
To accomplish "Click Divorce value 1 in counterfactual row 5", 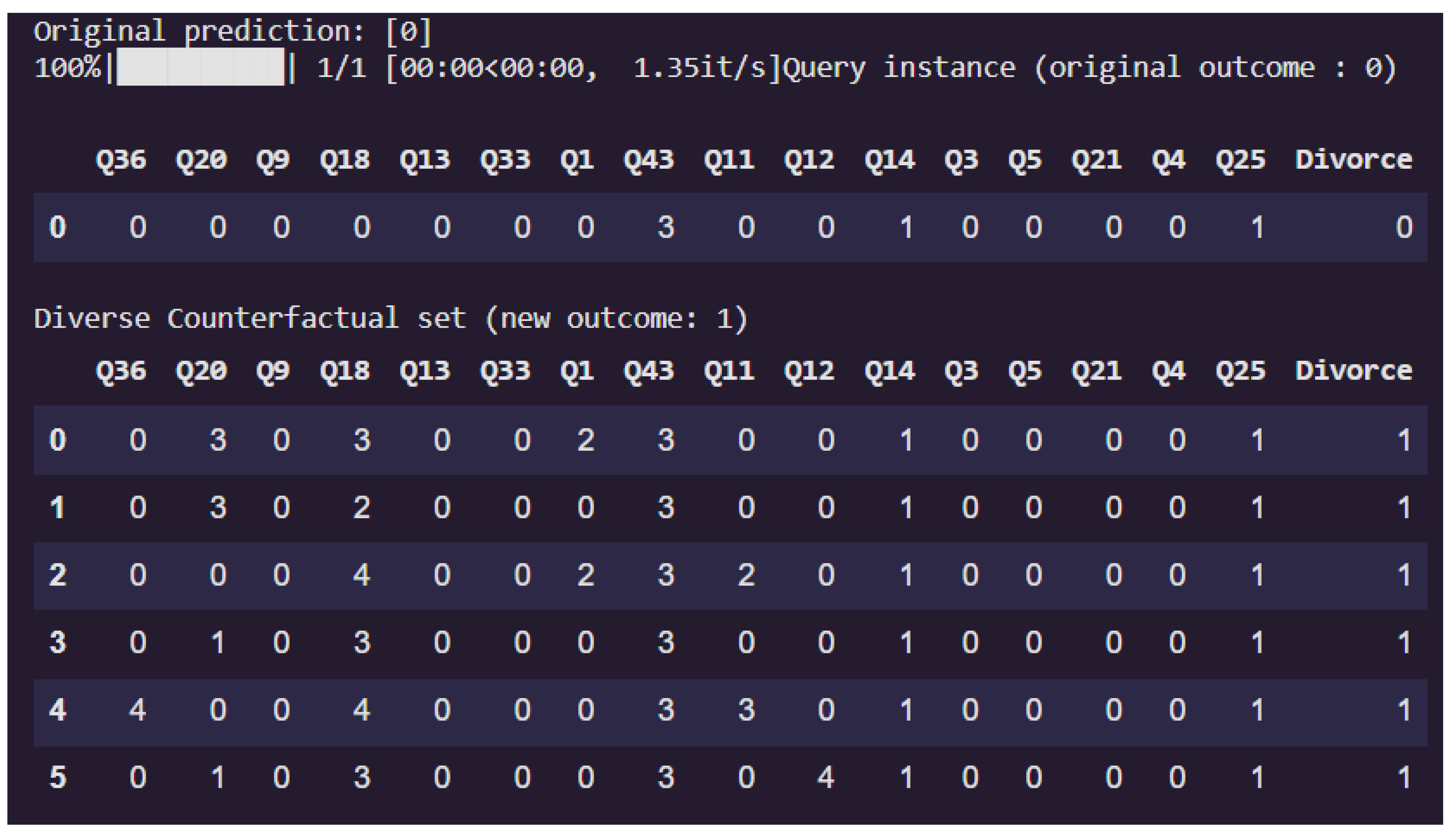I will click(x=1404, y=778).
